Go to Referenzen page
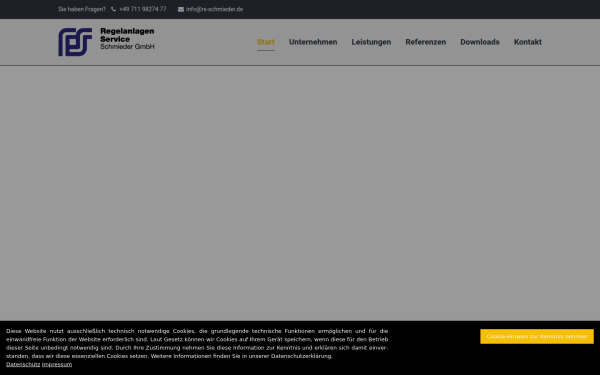 (x=426, y=42)
